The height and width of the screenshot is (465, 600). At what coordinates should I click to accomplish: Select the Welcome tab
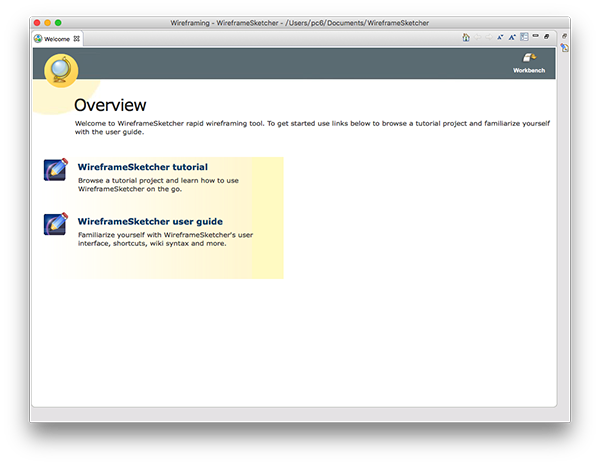click(x=57, y=39)
